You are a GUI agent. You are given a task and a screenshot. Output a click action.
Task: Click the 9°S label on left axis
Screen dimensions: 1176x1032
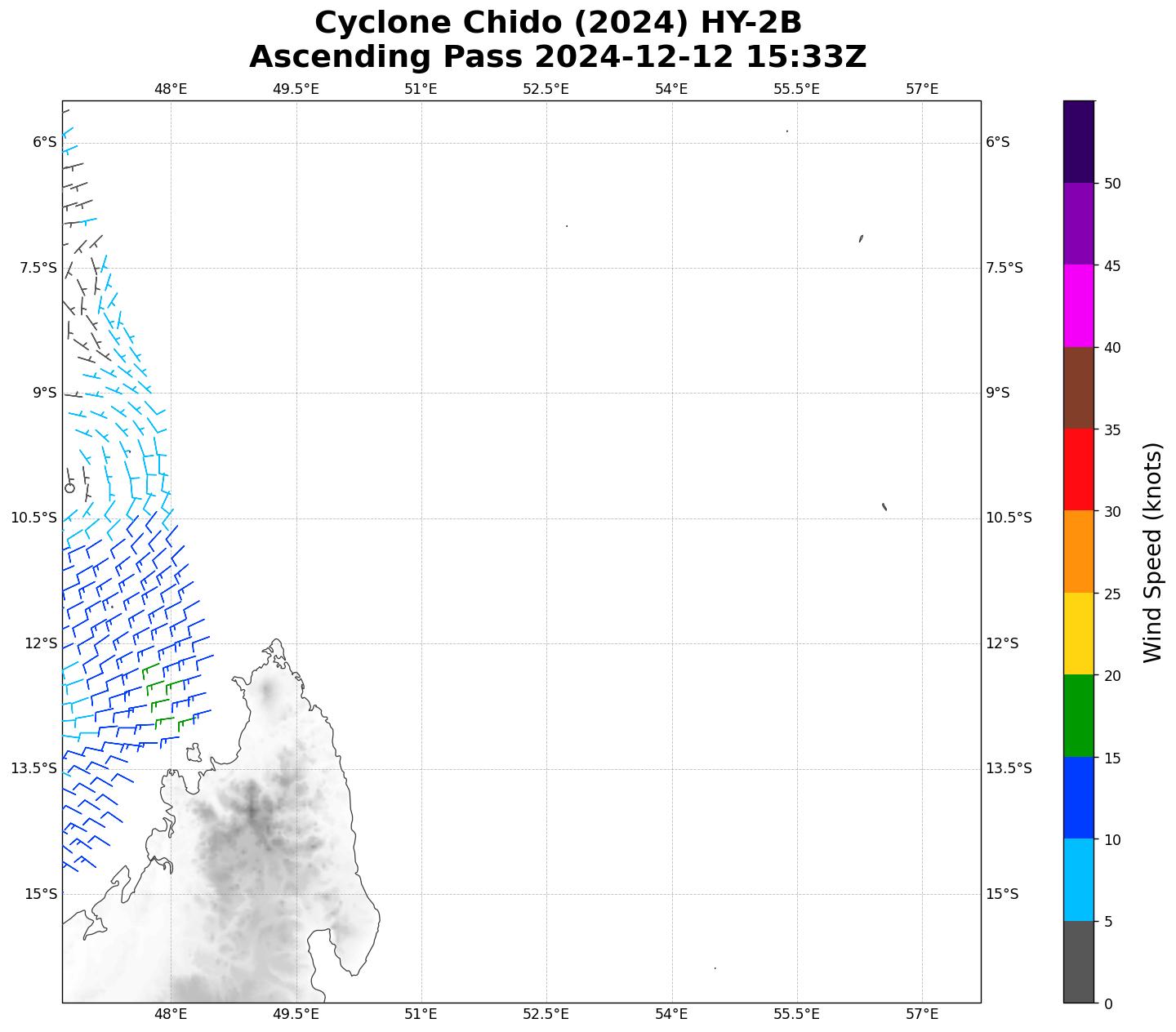point(44,393)
